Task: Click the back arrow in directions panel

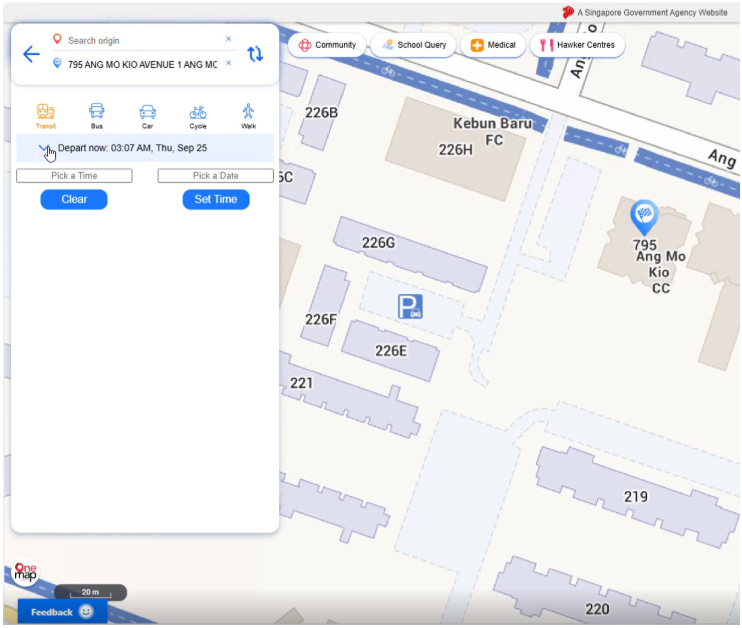Action: 31,54
